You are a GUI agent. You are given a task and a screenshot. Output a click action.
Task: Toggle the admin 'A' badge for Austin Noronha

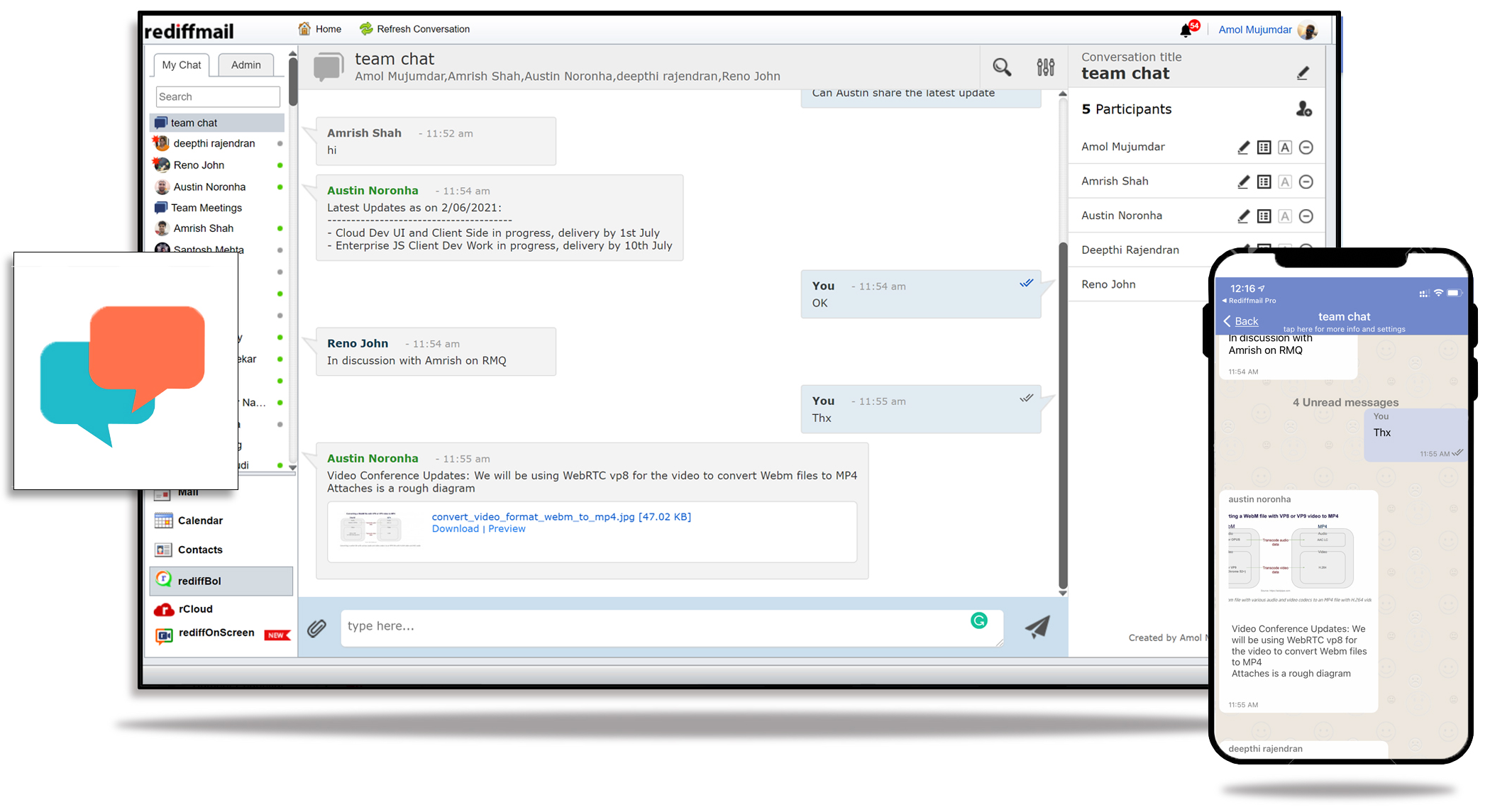(x=1285, y=216)
